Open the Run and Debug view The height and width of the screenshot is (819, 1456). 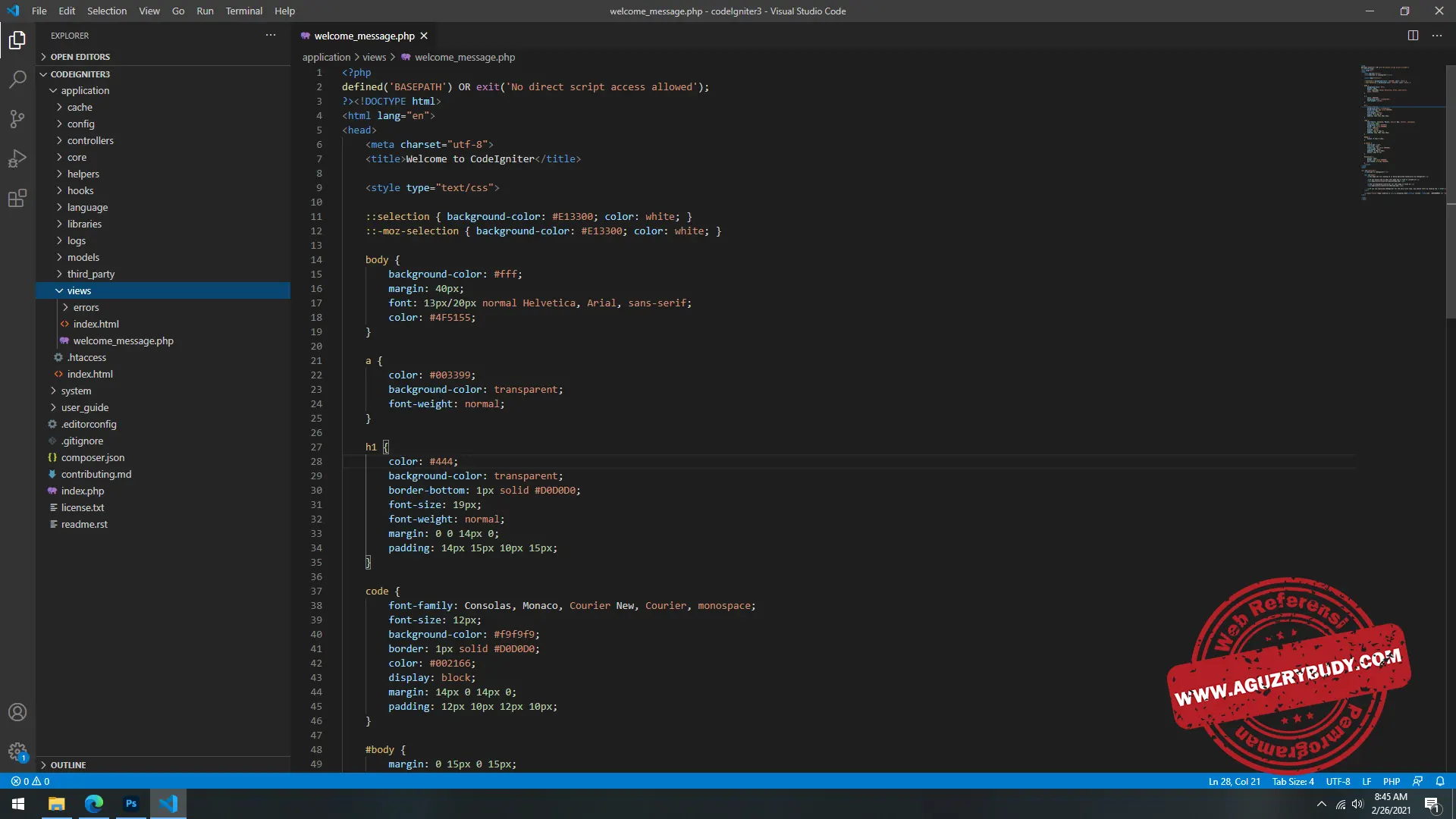[x=17, y=158]
